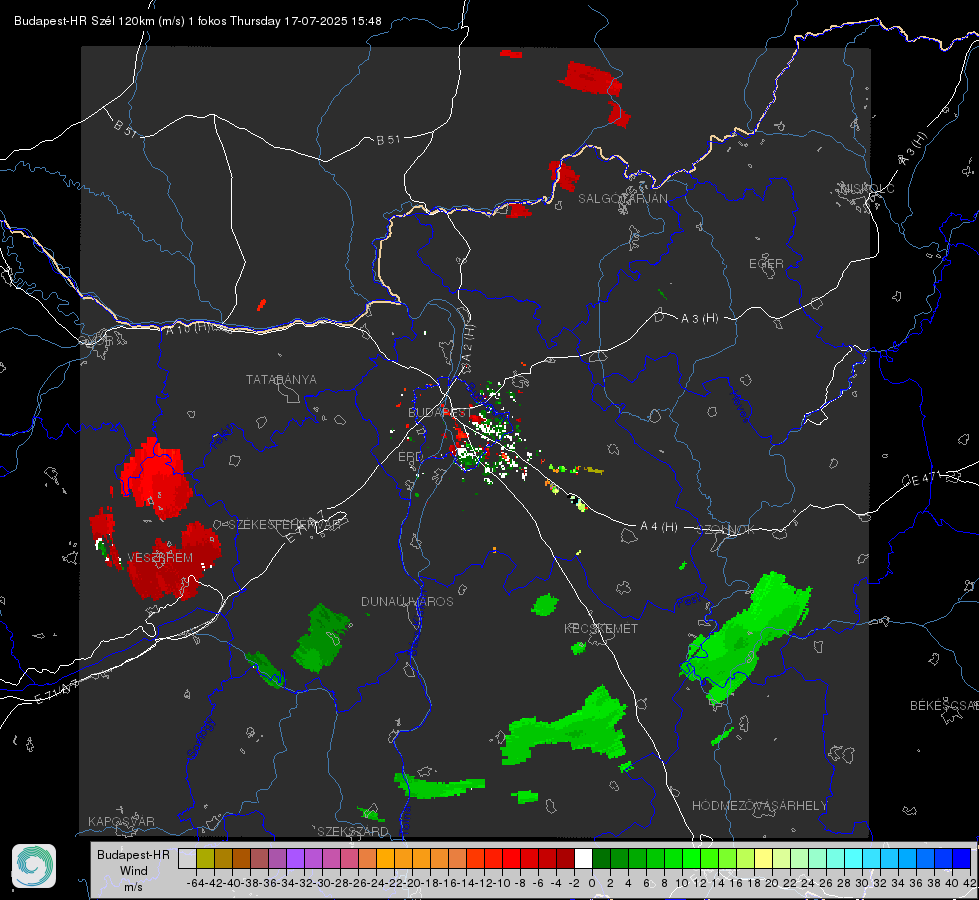Click the white zero-value swatch in the wind legend
The image size is (979, 900).
click(x=583, y=858)
